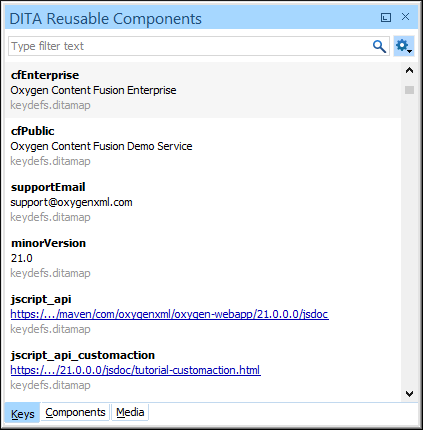Click the float panel icon
The image size is (423, 430).
click(386, 17)
